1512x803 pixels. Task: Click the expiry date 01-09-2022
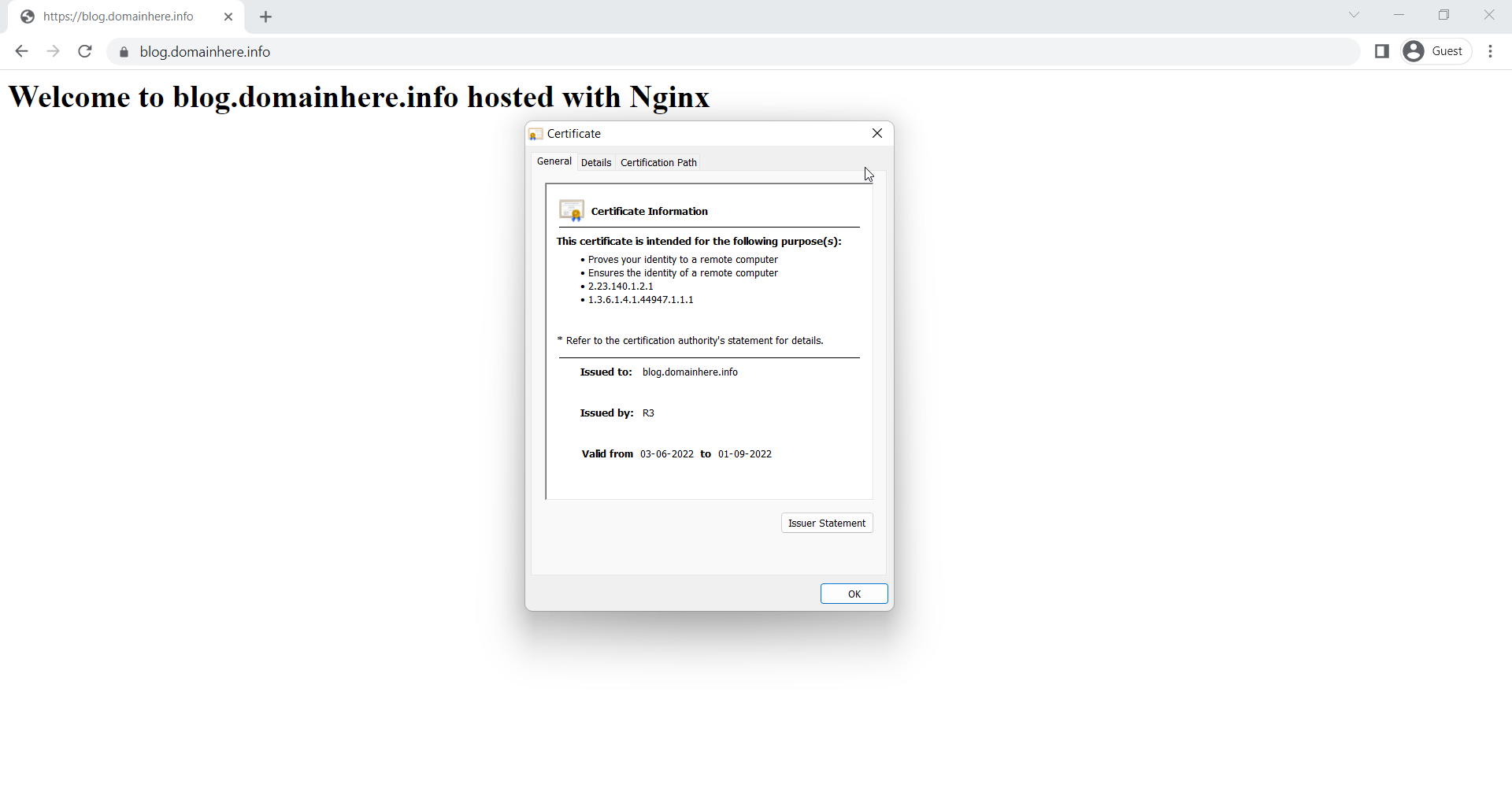(x=745, y=454)
